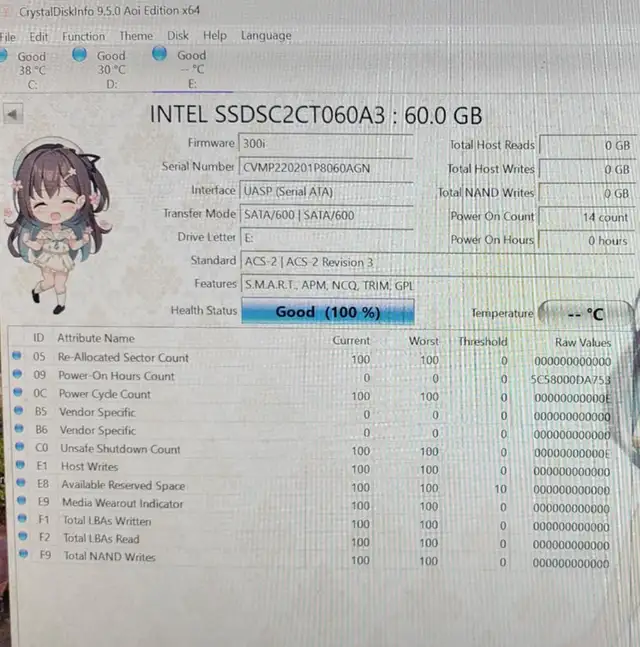640x647 pixels.
Task: Click status dot for Total LBAs Read
Action: point(23,536)
